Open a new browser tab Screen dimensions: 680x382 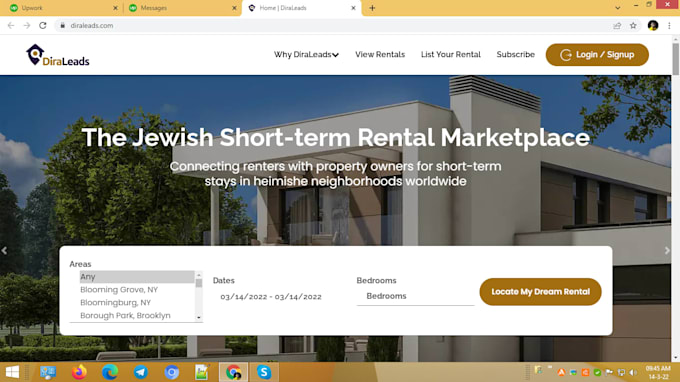(x=372, y=8)
